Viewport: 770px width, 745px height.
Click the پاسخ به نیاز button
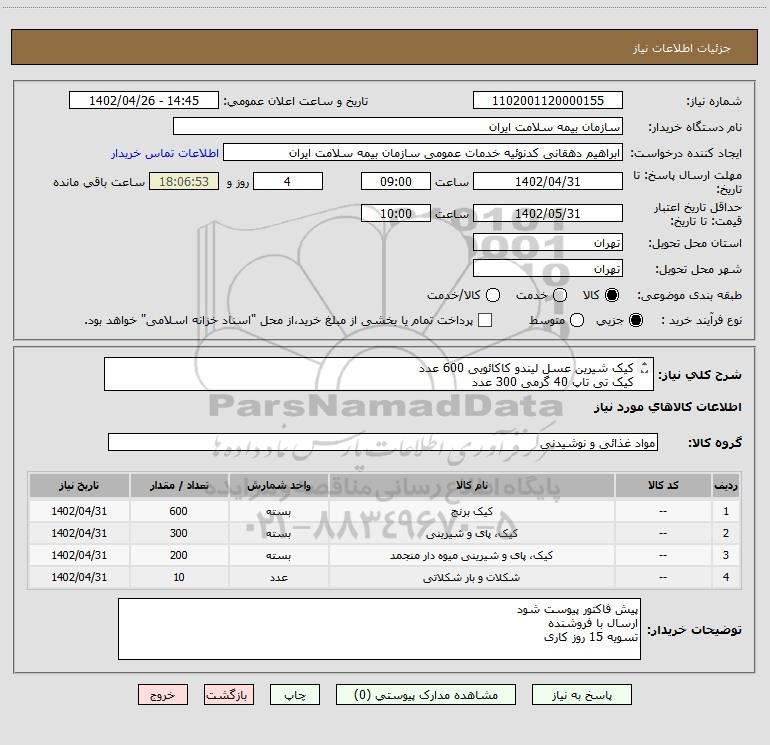(581, 695)
